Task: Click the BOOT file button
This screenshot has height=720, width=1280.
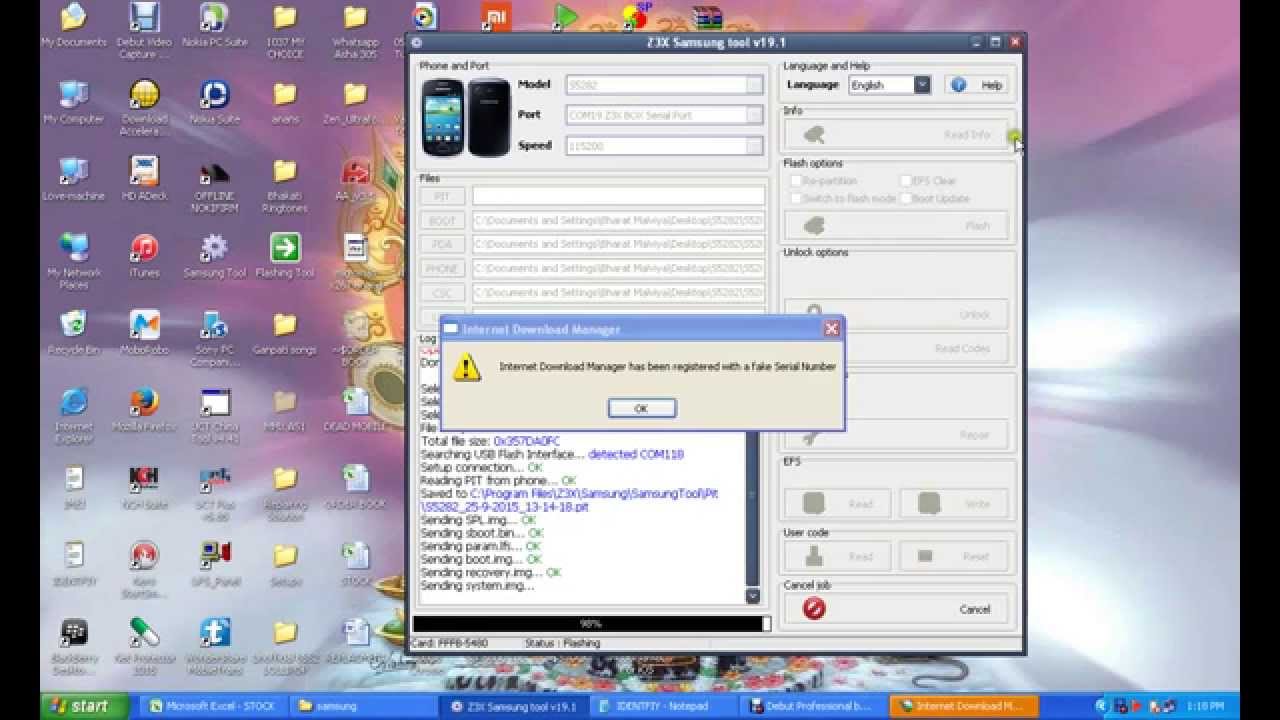Action: 442,220
